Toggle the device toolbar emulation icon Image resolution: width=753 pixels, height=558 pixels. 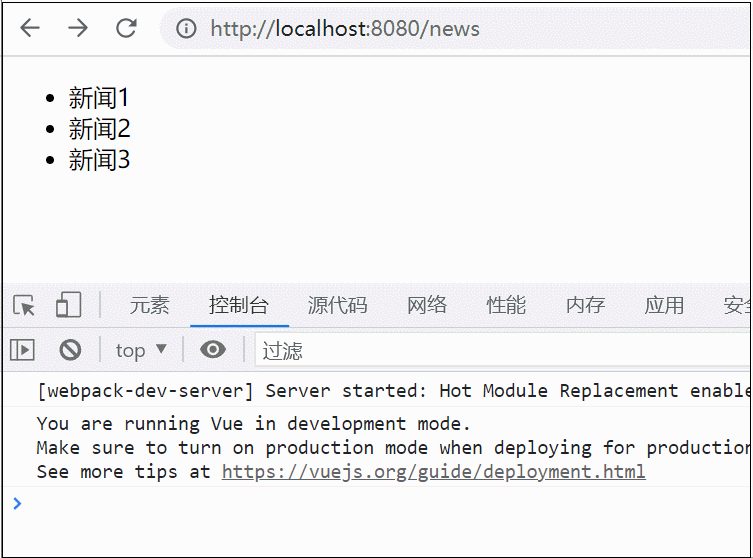[68, 305]
